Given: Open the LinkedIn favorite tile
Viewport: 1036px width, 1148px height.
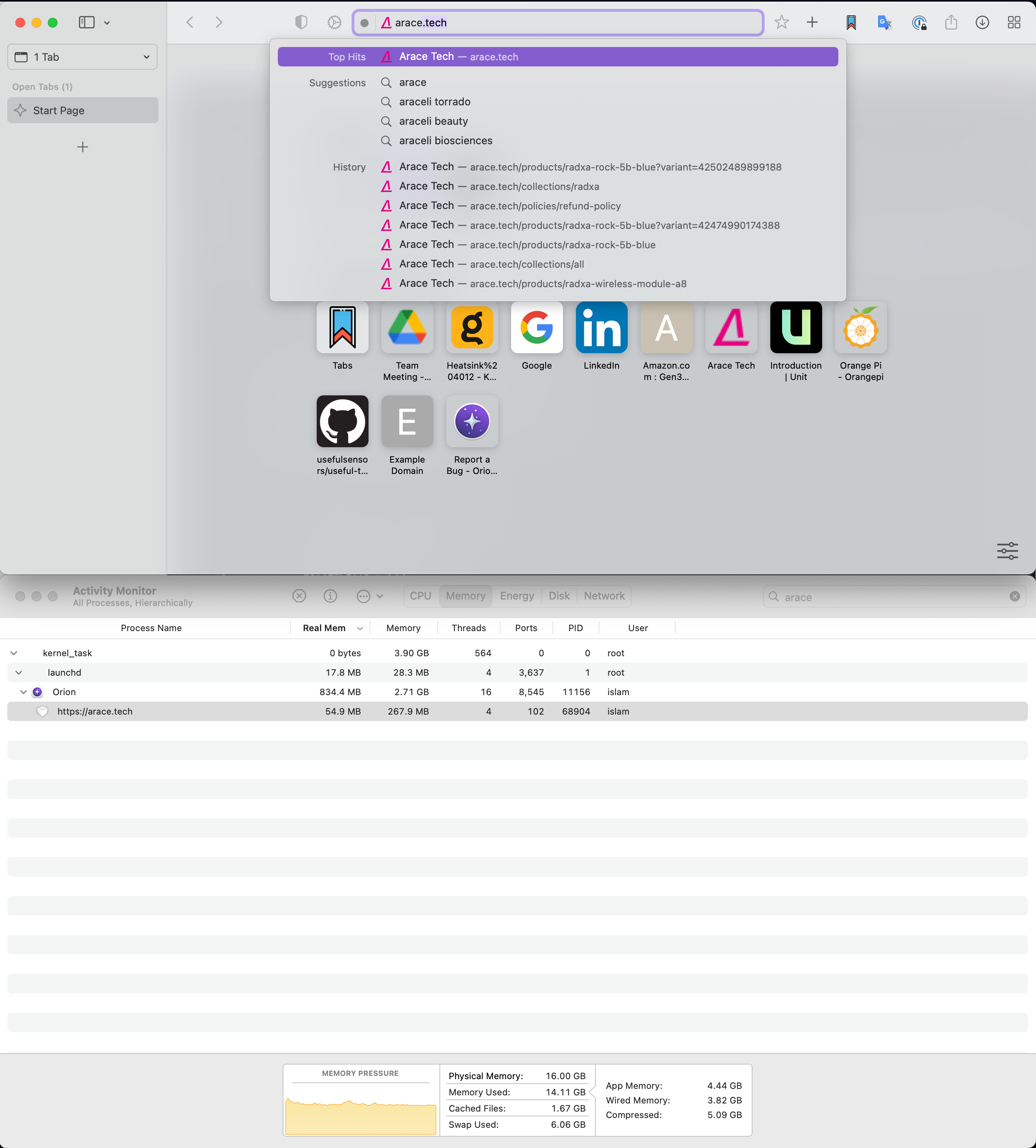Looking at the screenshot, I should point(602,327).
